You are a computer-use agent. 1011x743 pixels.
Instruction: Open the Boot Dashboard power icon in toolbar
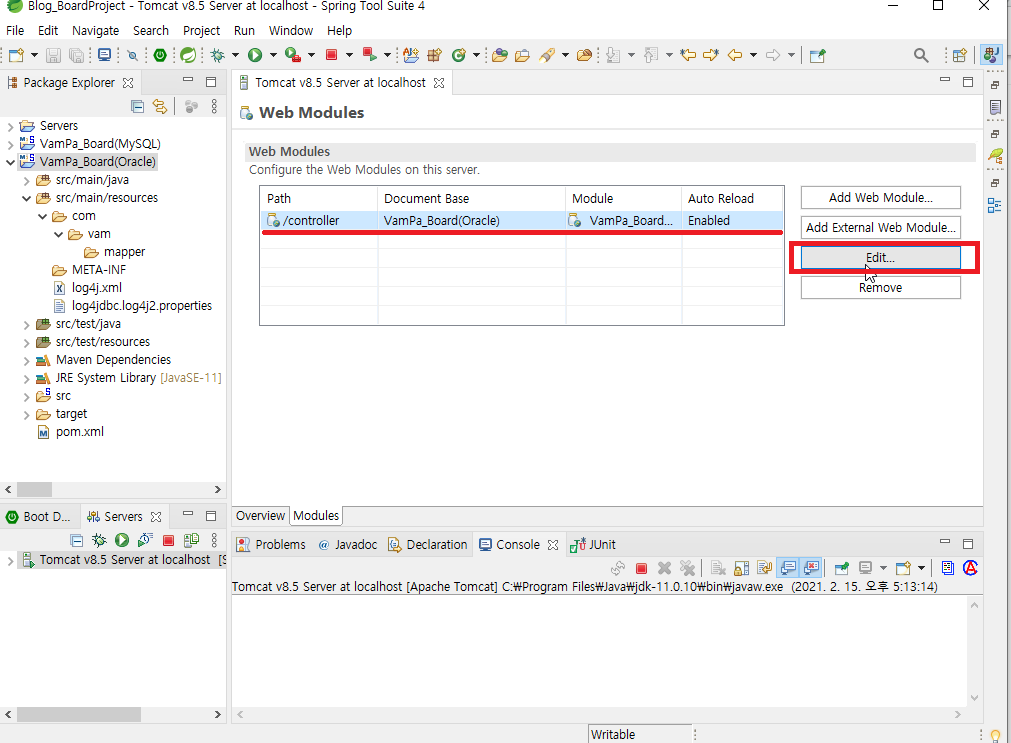tap(160, 55)
